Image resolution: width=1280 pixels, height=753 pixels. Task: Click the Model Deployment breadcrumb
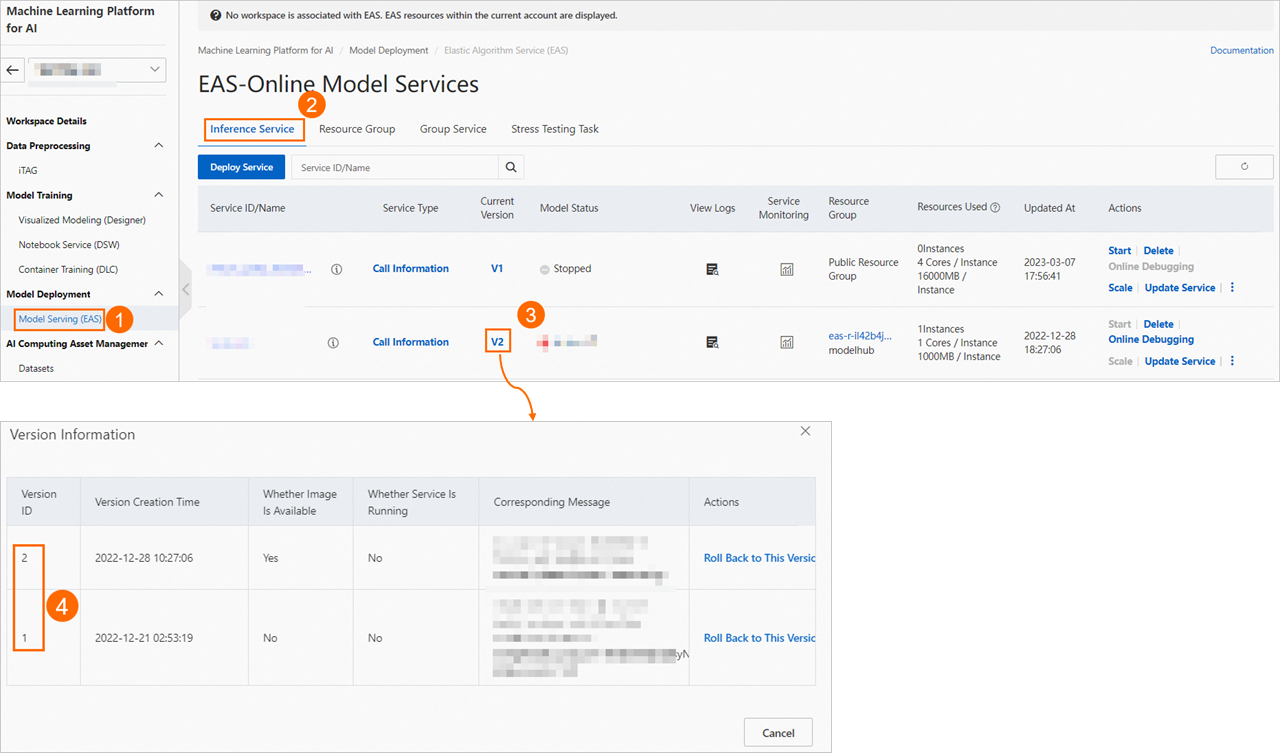coord(388,50)
